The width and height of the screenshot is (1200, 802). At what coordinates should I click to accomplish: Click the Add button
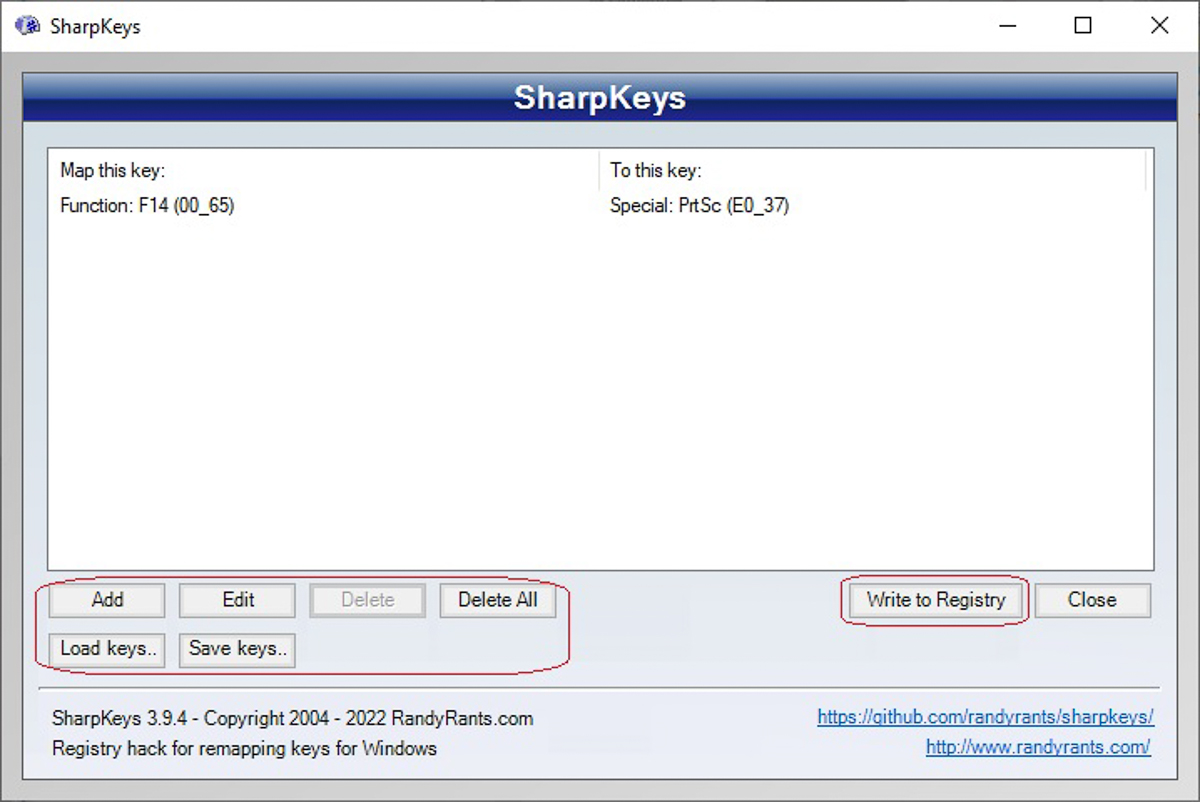pyautogui.click(x=107, y=600)
